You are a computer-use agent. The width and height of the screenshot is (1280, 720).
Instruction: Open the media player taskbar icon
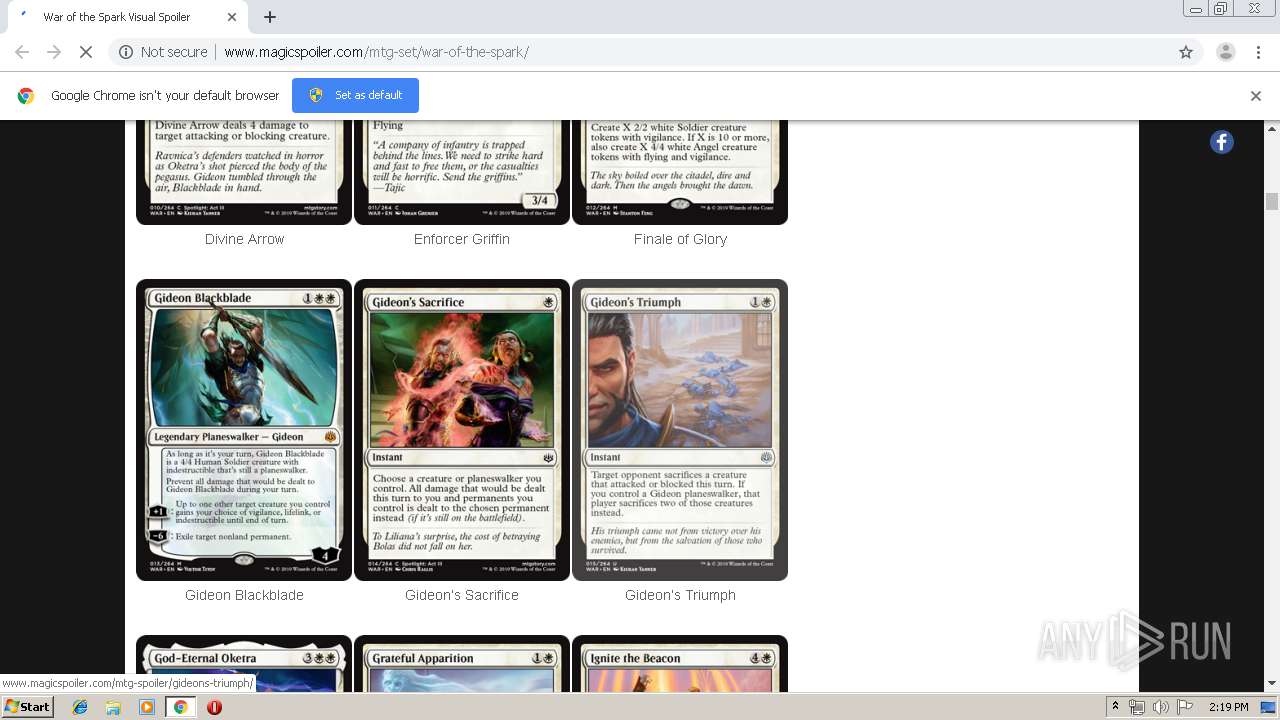tap(147, 707)
